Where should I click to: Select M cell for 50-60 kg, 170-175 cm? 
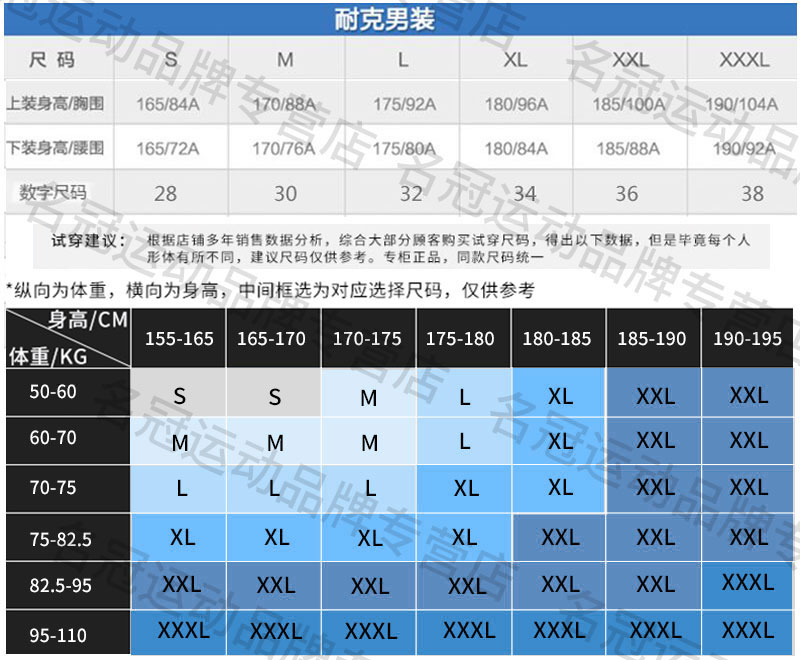(x=369, y=393)
